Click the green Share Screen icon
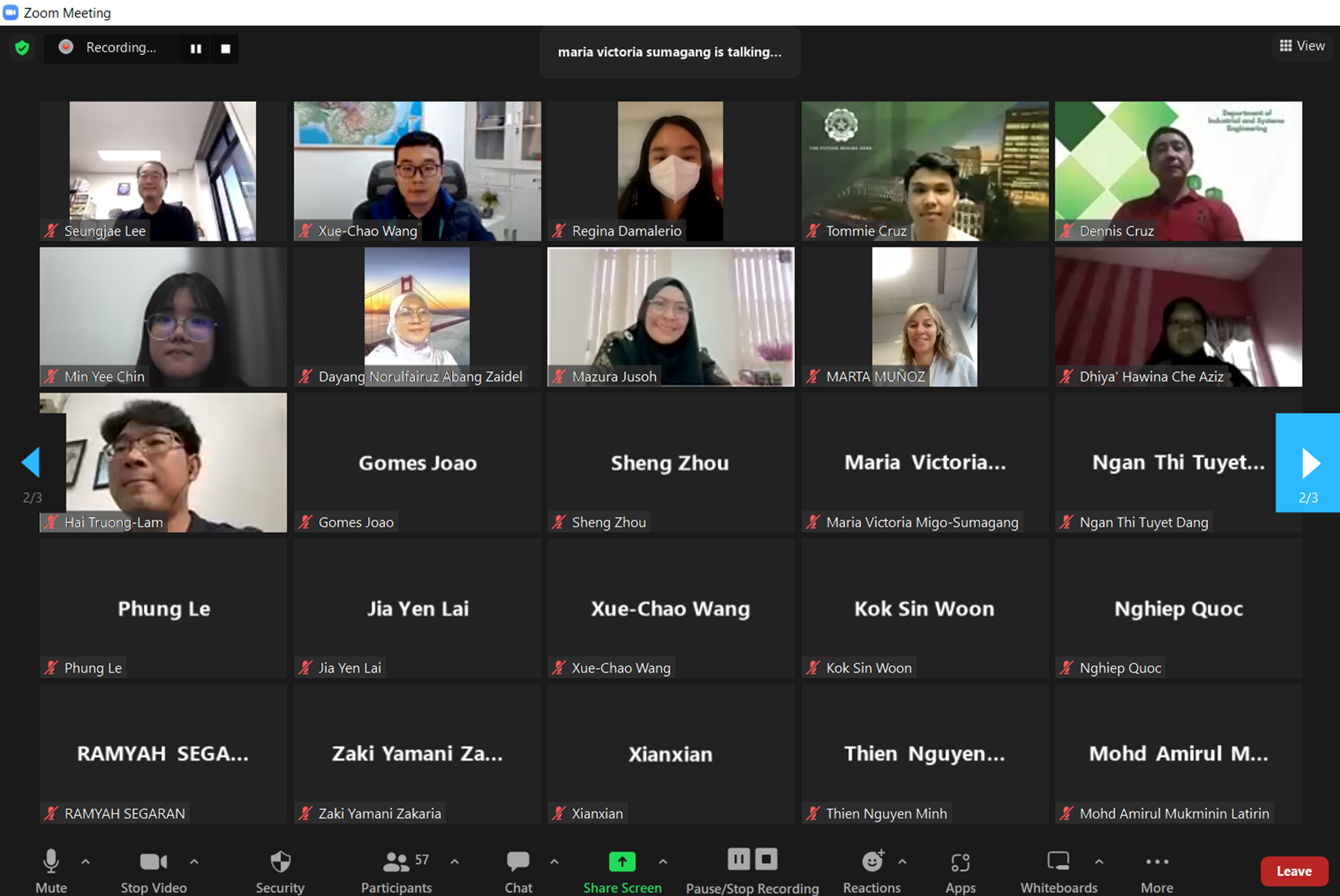Screen dimensions: 1340x896 [x=622, y=862]
